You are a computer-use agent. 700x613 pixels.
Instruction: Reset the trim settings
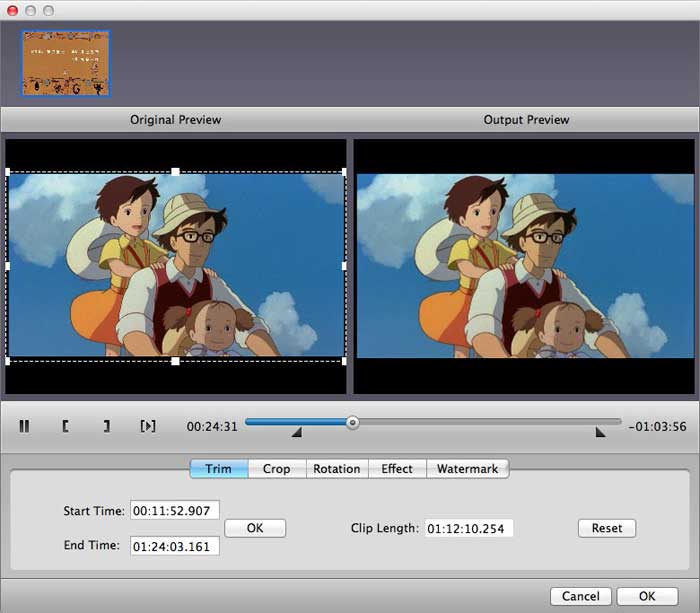tap(607, 528)
